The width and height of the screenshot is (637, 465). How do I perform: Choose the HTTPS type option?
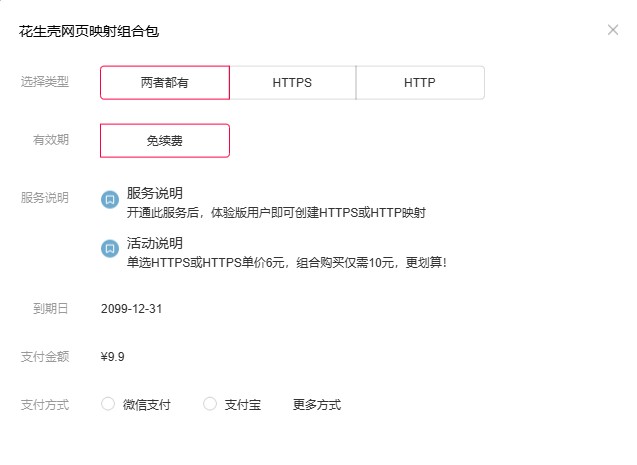coord(292,82)
